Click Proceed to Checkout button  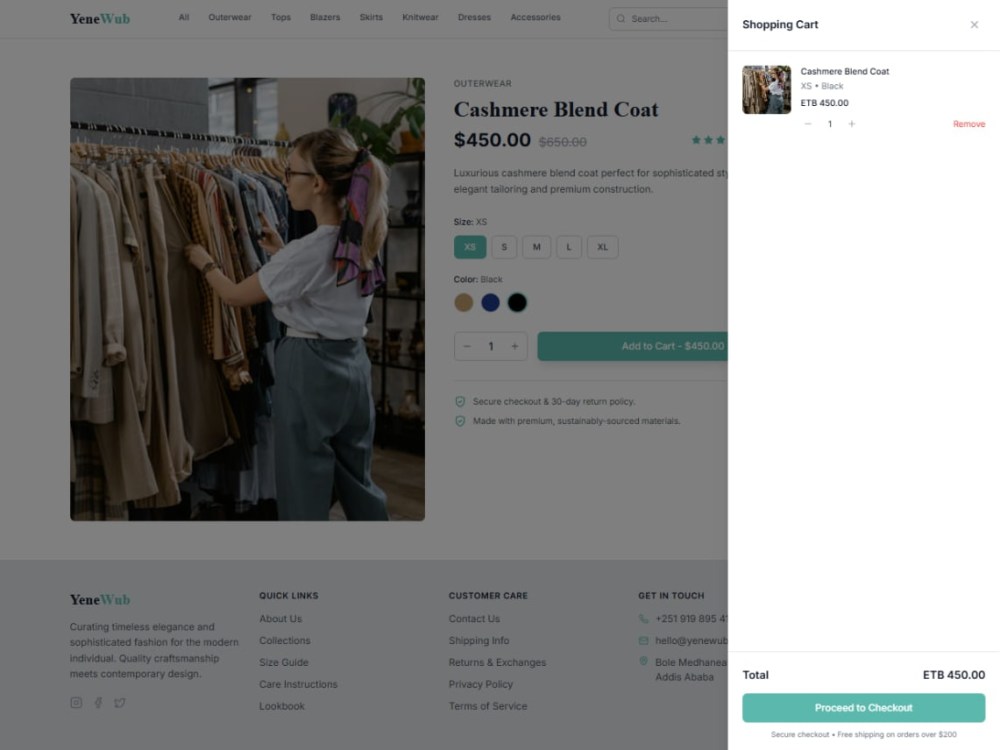click(864, 708)
